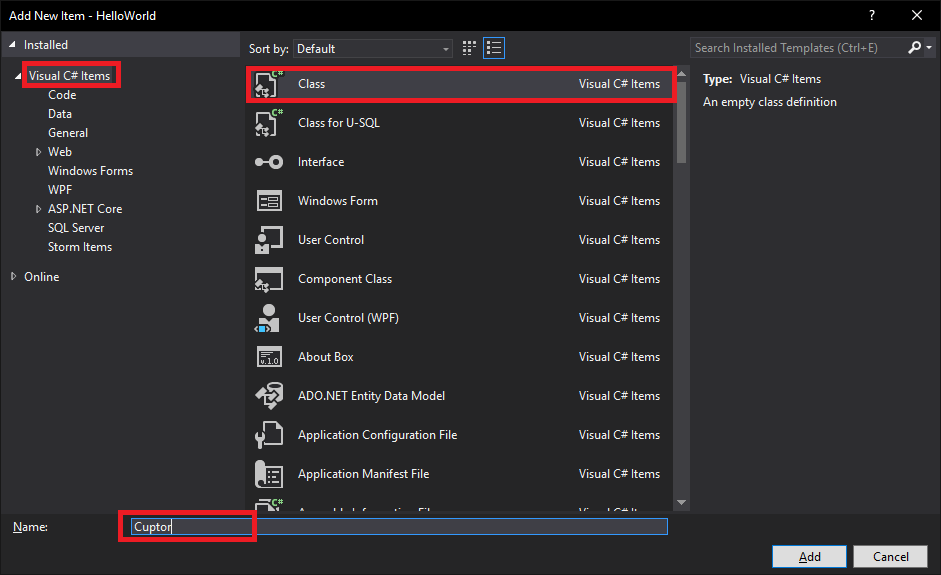Select the Windows Form icon
This screenshot has height=575, width=941.
[269, 201]
